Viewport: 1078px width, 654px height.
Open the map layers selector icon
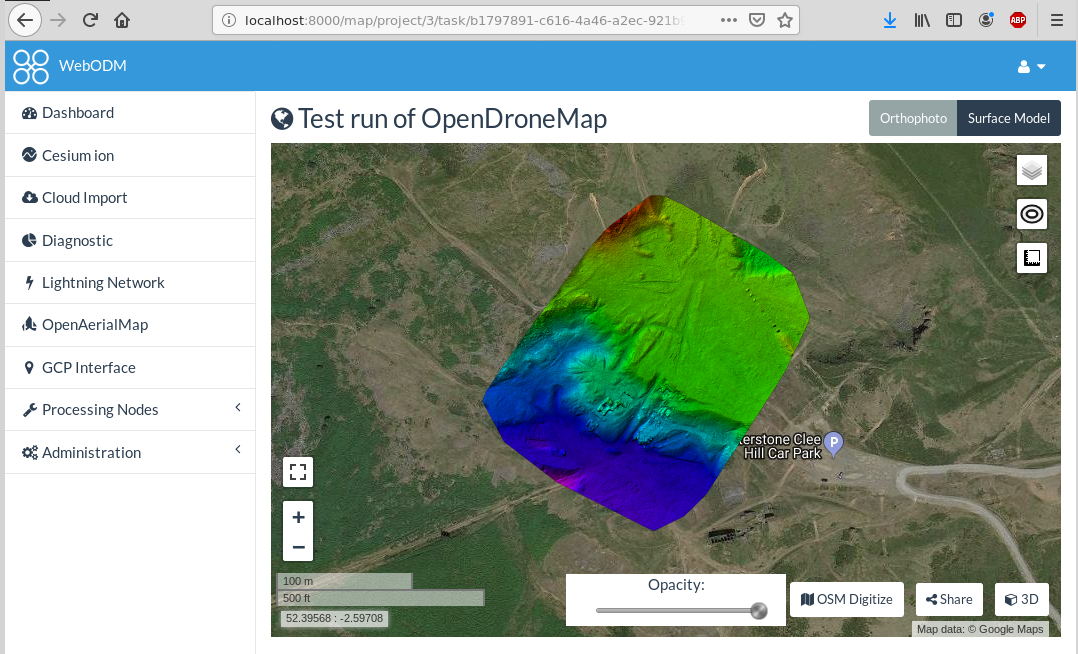[1031, 170]
